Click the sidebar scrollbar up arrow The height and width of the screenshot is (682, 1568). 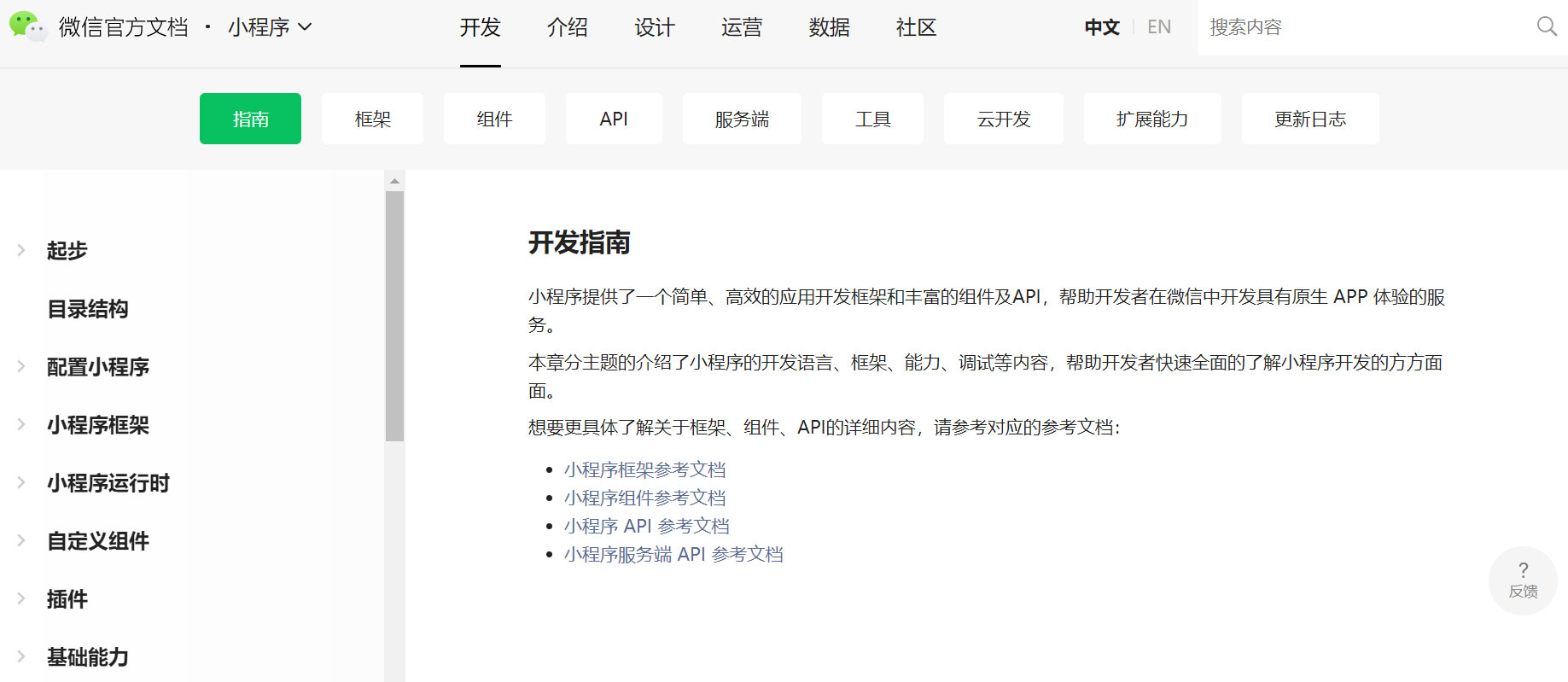click(x=394, y=180)
